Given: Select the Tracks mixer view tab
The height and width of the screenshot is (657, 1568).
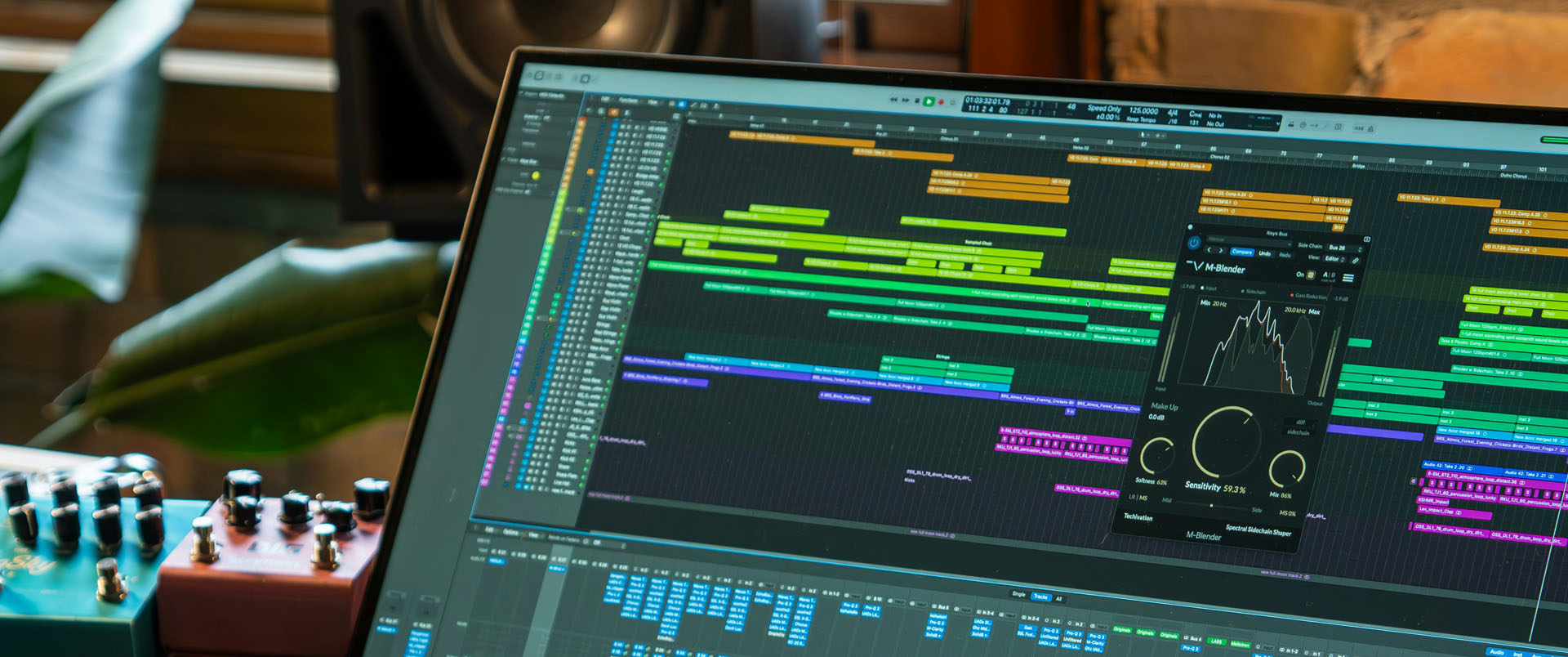Looking at the screenshot, I should (x=1040, y=597).
